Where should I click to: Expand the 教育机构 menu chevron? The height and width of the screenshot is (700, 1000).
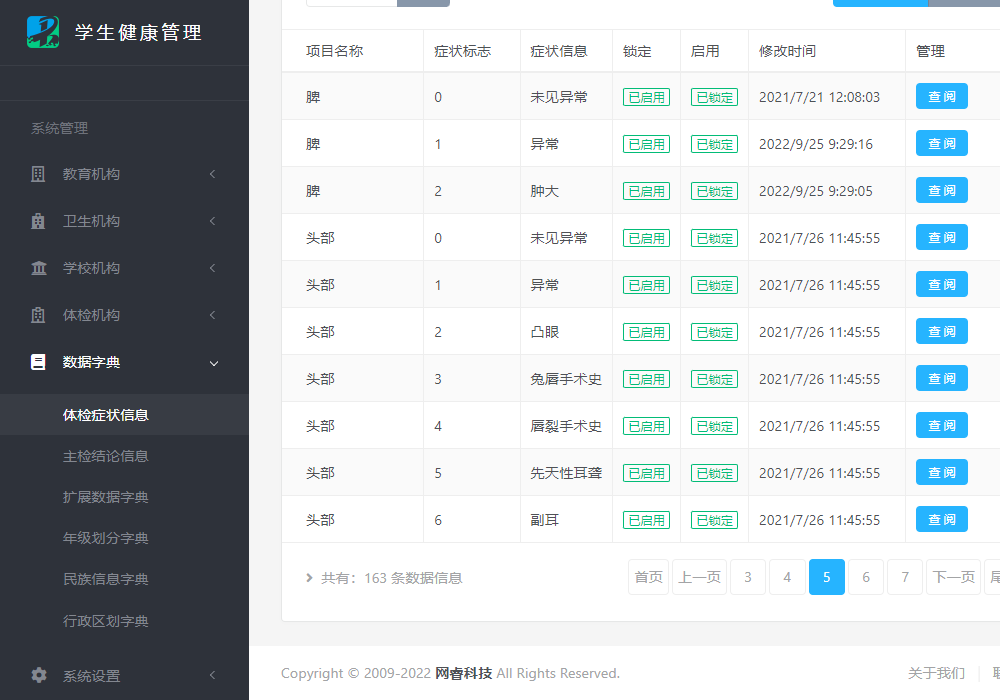click(213, 174)
